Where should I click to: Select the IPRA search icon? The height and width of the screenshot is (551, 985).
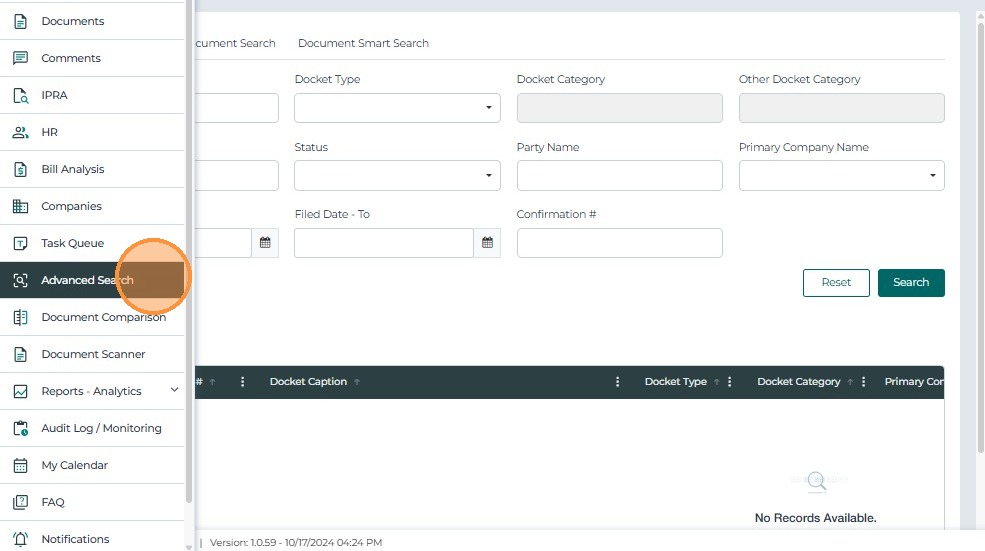(x=20, y=95)
